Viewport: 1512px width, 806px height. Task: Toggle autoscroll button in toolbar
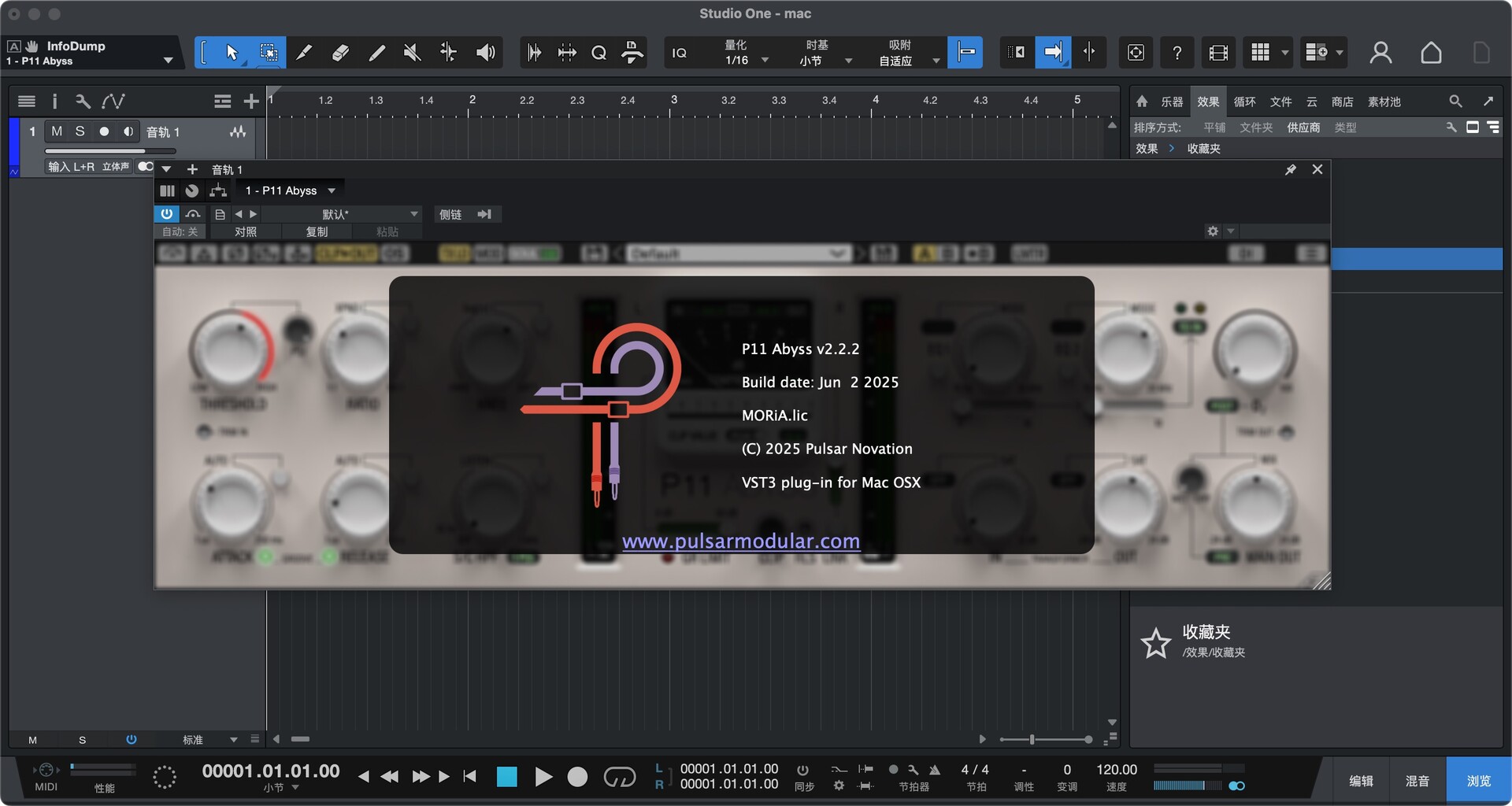pos(1053,53)
